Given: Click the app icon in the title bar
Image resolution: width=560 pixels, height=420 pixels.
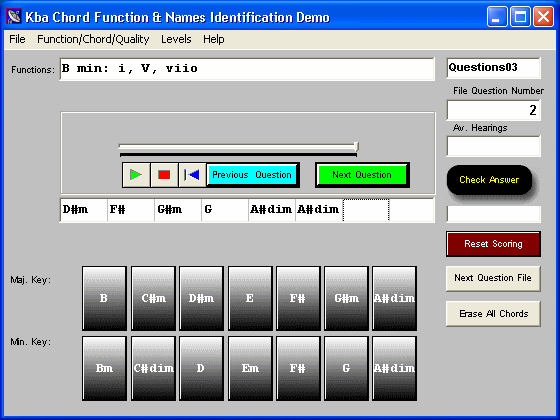Looking at the screenshot, I should (14, 16).
